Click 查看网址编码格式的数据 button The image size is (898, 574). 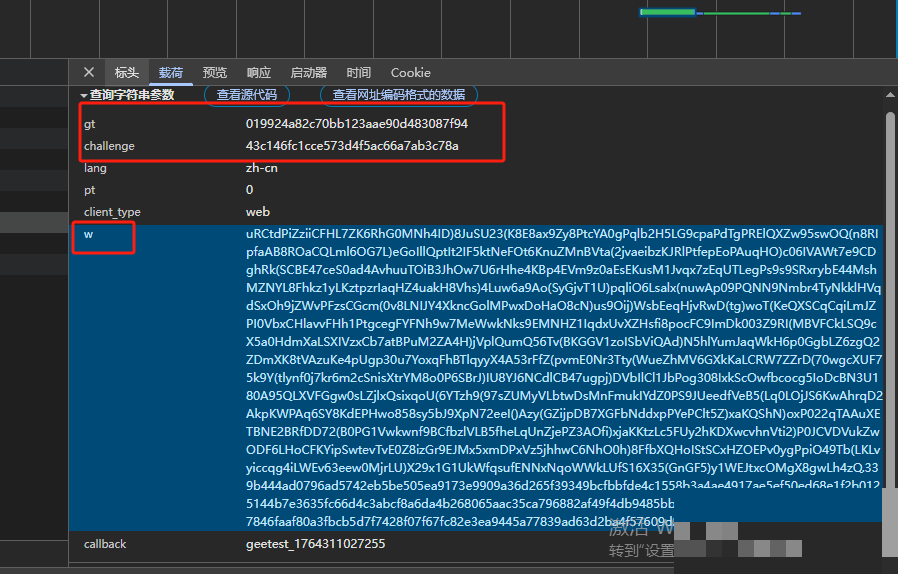(399, 95)
